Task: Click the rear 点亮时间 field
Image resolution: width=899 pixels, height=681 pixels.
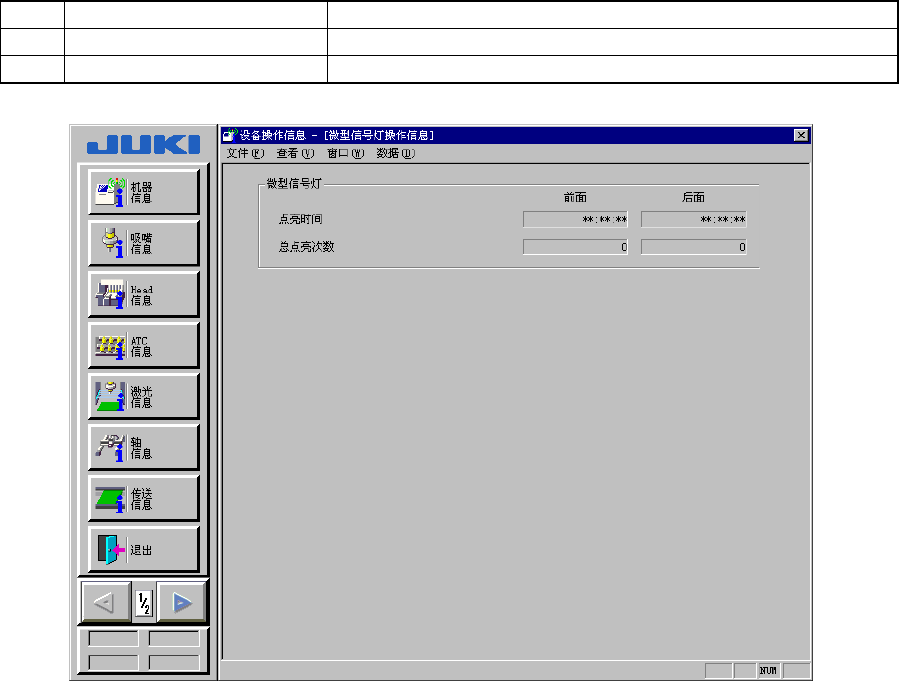Action: pos(694,219)
